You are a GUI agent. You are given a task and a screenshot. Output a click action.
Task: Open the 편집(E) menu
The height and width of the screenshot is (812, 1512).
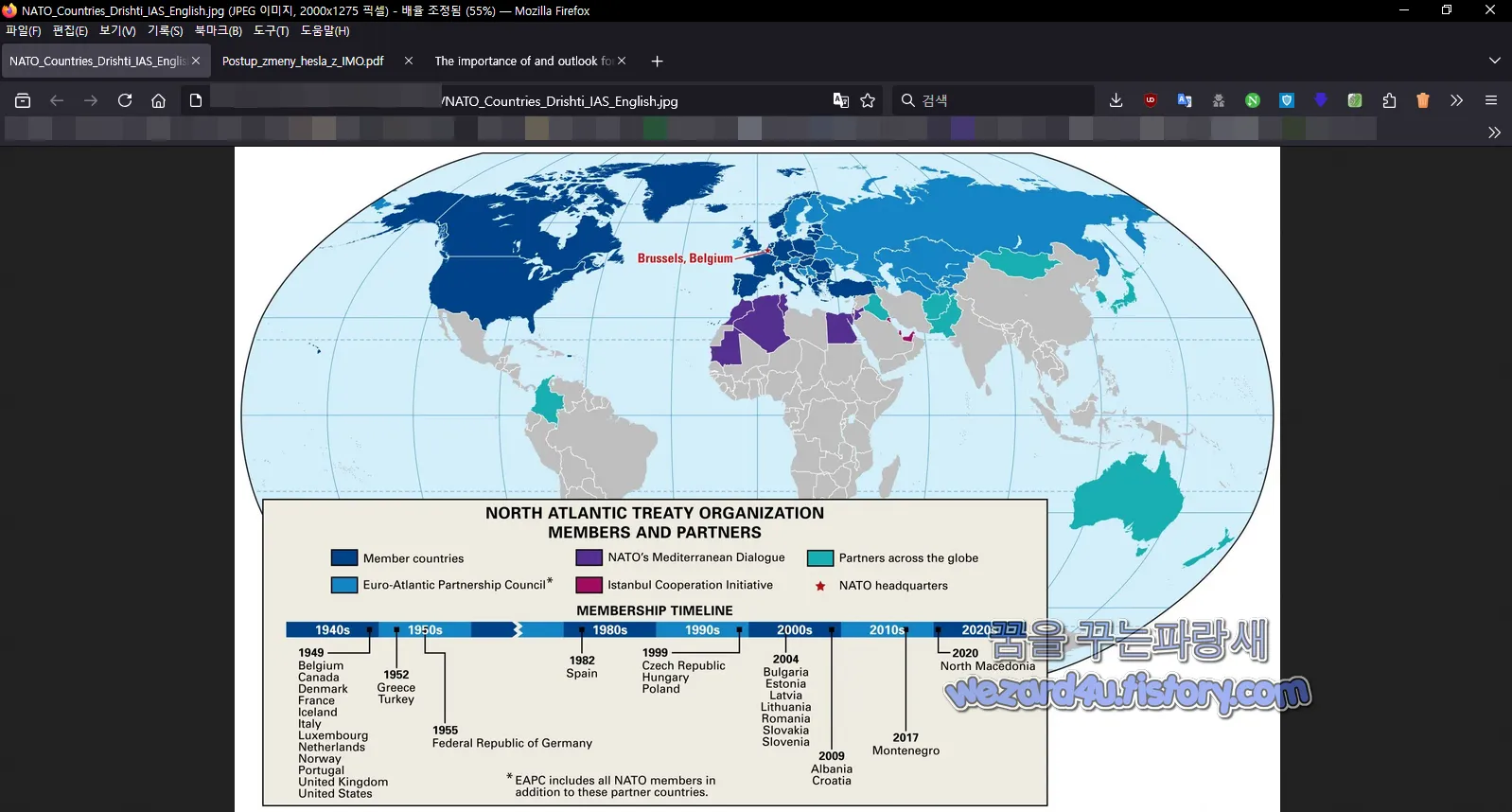pyautogui.click(x=70, y=31)
